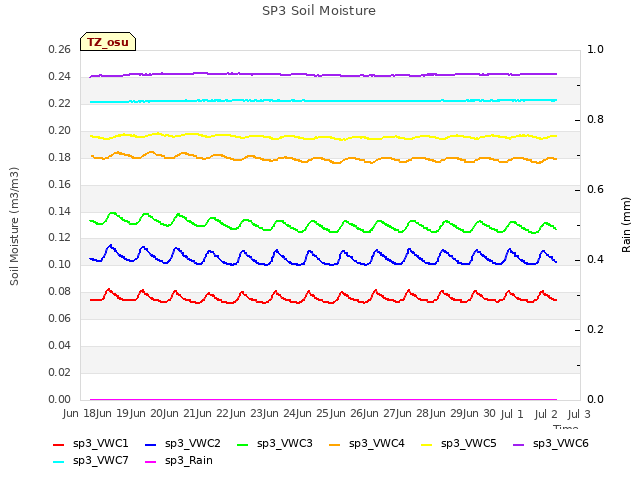Click the cyan sp3_VWC7 legend swatch
The width and height of the screenshot is (640, 480).
coord(59,462)
